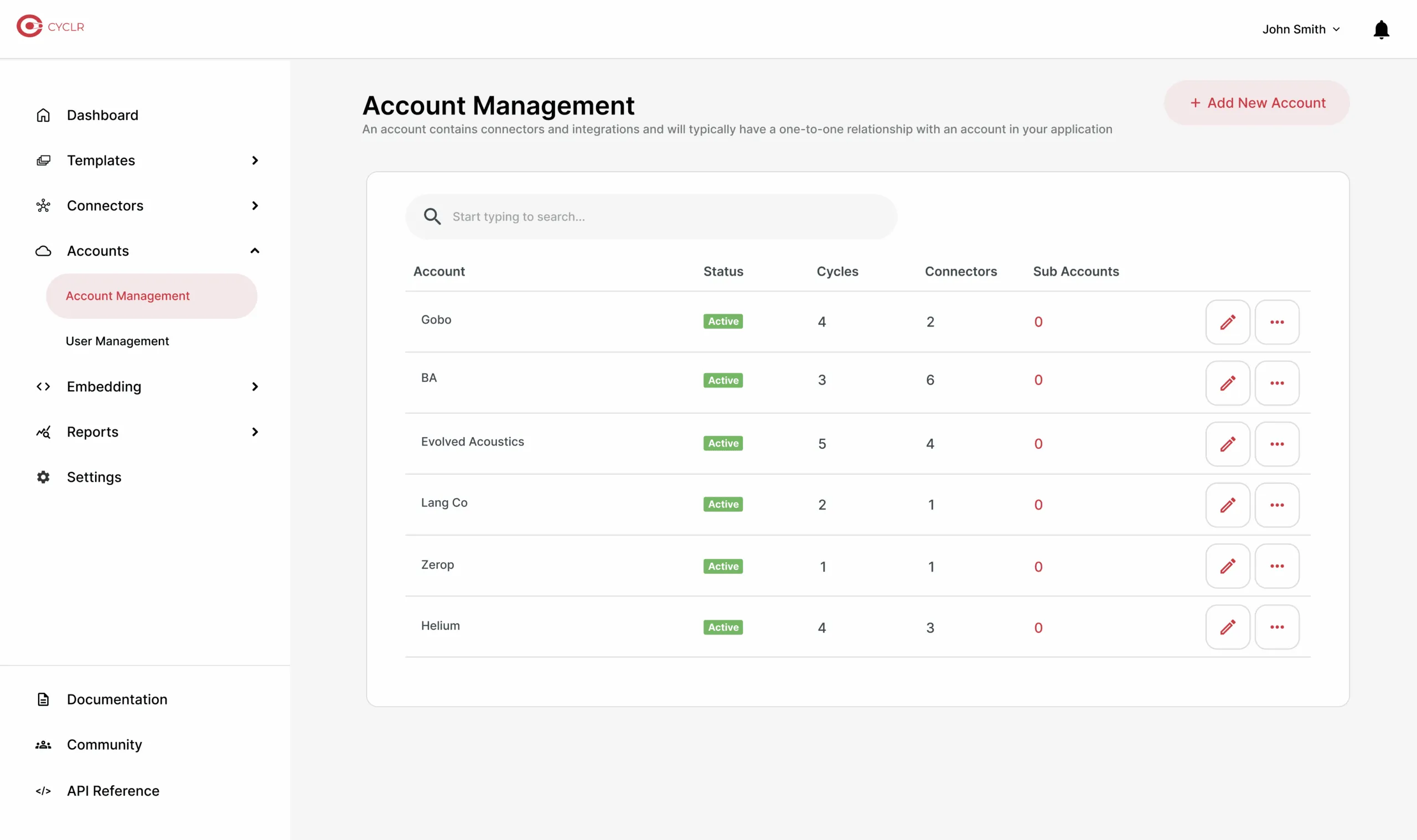Click the API Reference code icon
The width and height of the screenshot is (1417, 840).
click(43, 791)
